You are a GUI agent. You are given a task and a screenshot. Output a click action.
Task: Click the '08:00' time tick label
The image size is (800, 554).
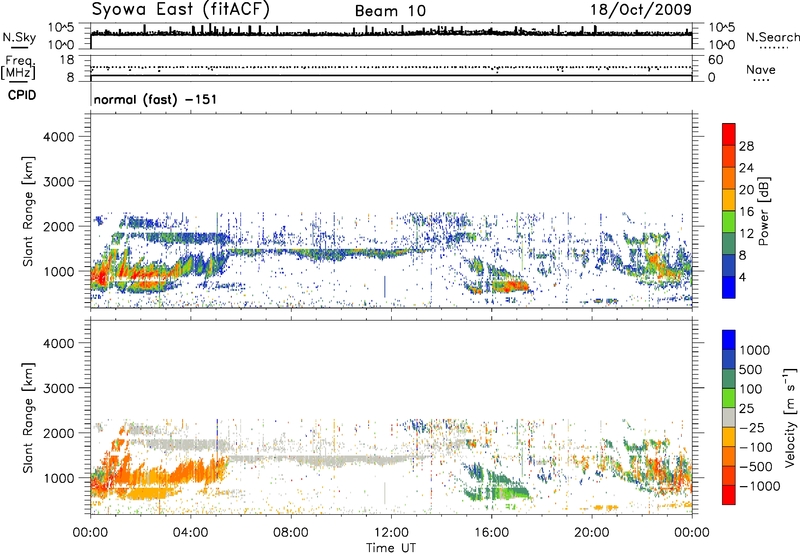pos(291,533)
